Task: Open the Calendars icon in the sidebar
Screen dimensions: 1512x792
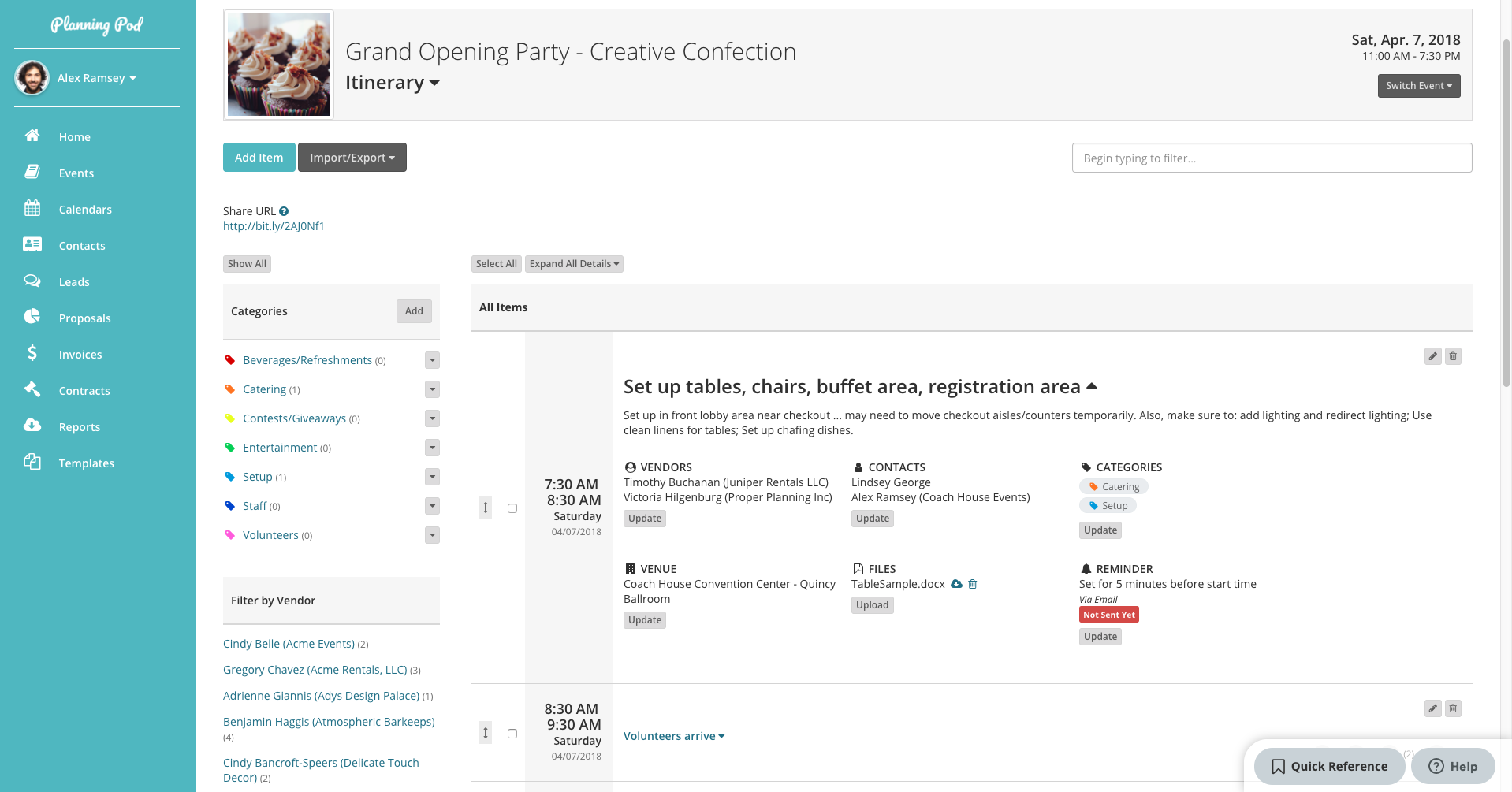Action: (x=32, y=209)
